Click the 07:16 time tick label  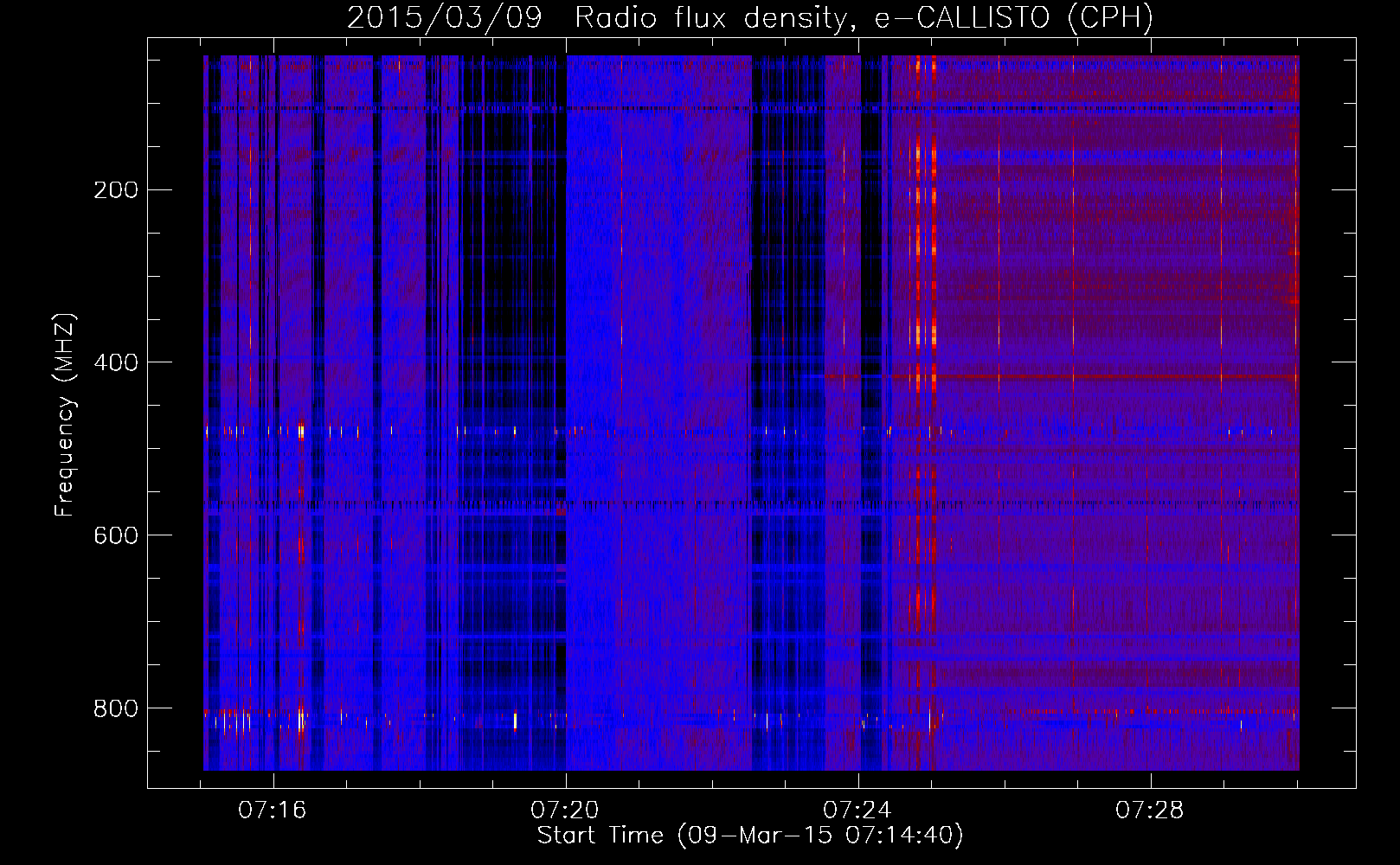point(273,811)
